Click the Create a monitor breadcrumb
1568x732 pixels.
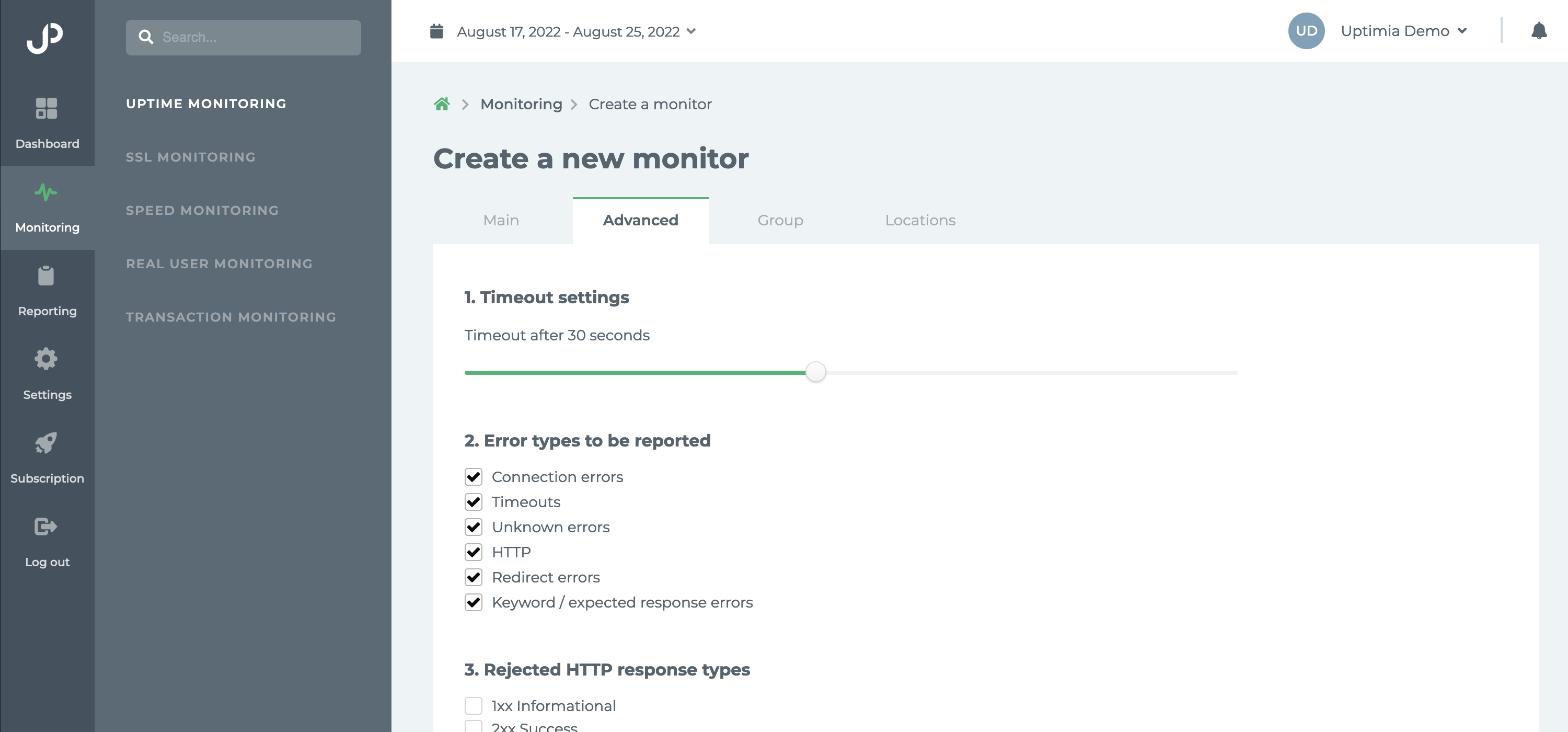click(650, 104)
